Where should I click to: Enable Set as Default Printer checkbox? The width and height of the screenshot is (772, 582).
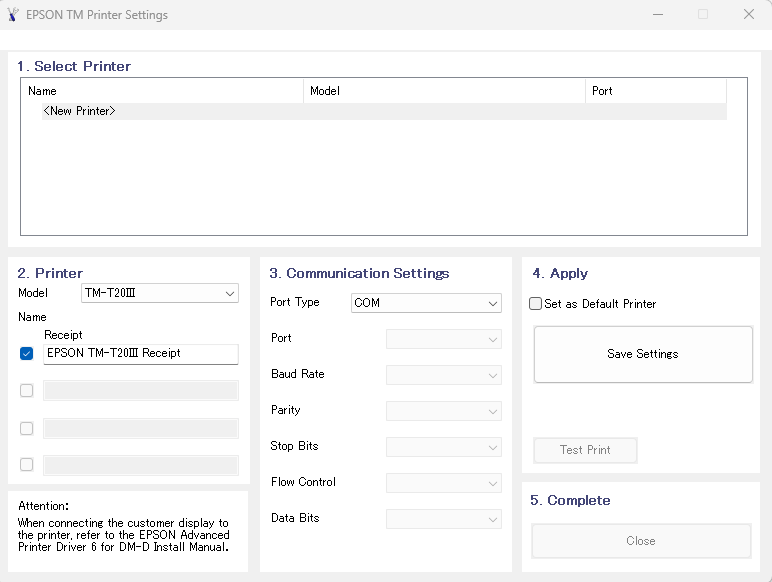(x=535, y=304)
